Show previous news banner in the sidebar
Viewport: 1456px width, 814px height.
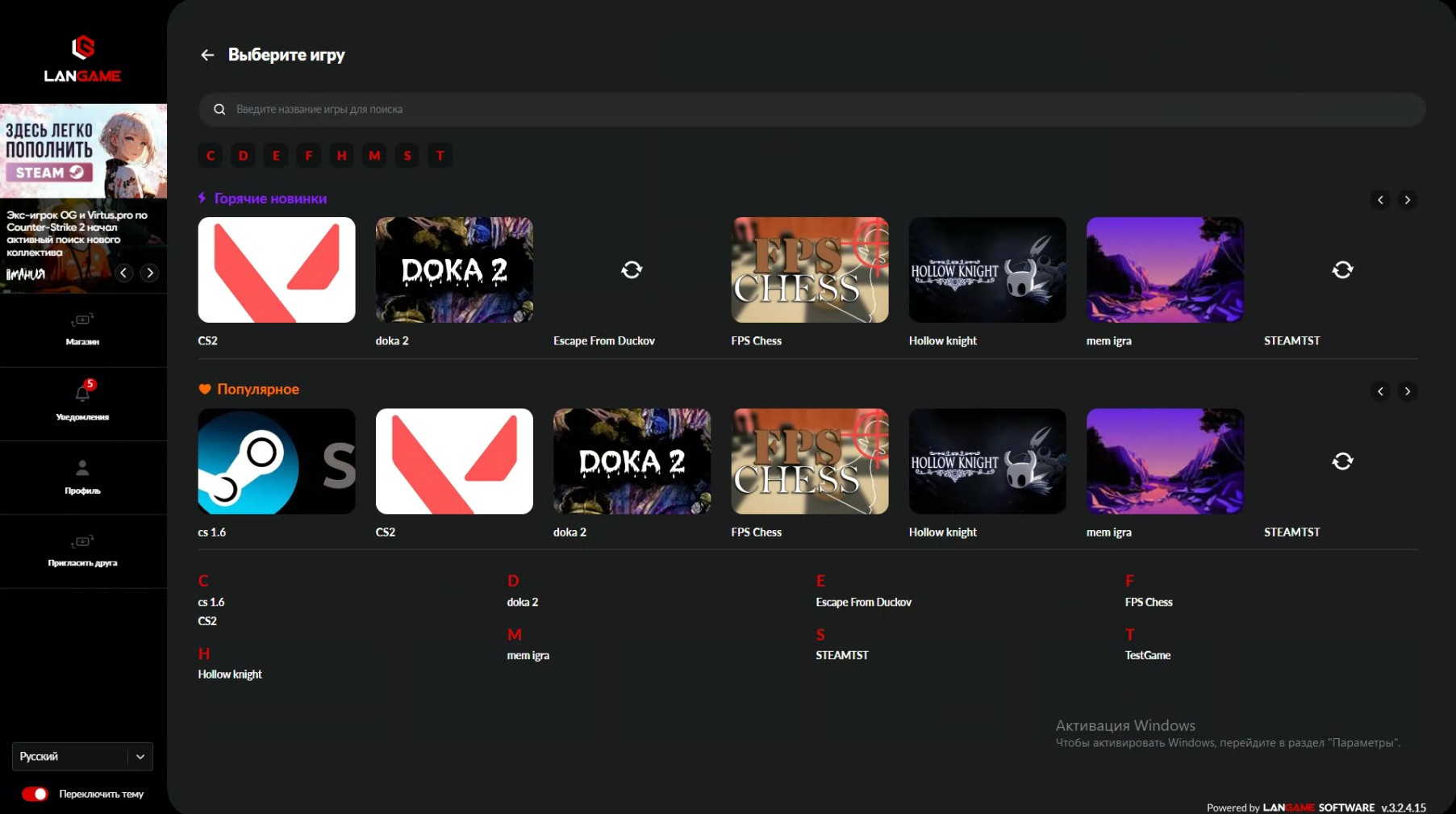click(x=123, y=273)
